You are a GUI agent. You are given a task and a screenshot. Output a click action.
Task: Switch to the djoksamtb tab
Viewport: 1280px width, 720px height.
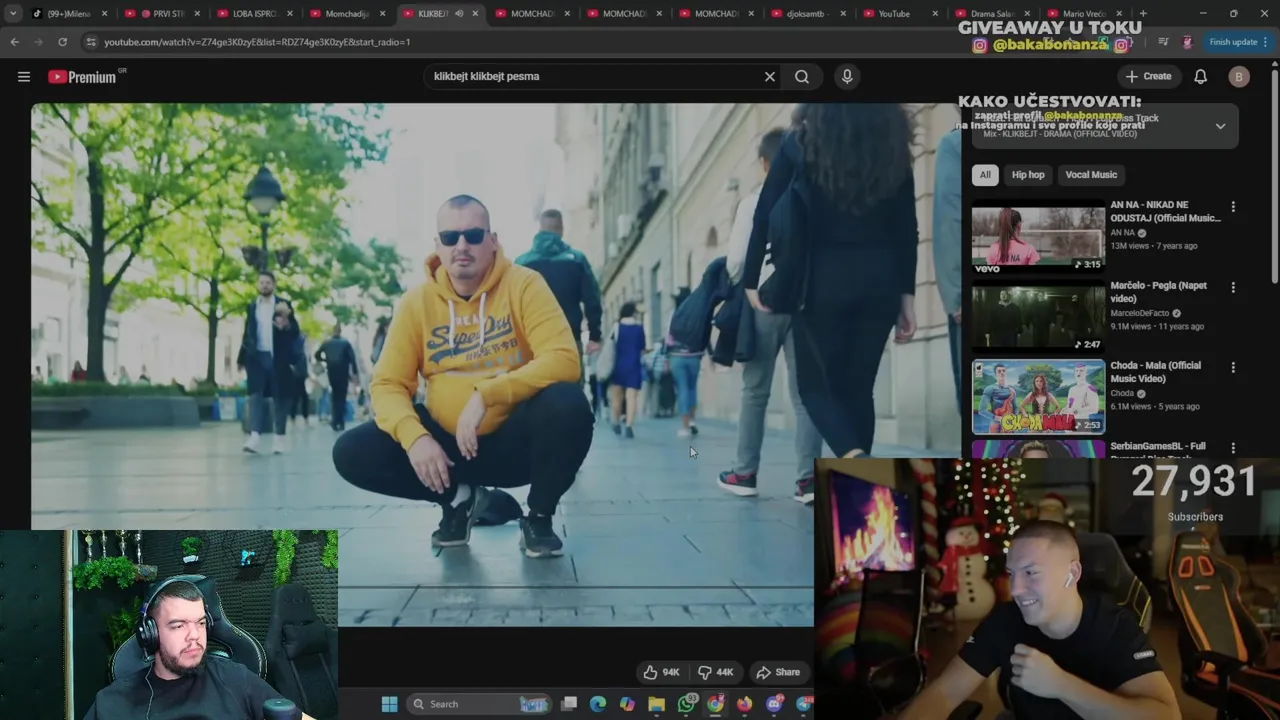807,14
